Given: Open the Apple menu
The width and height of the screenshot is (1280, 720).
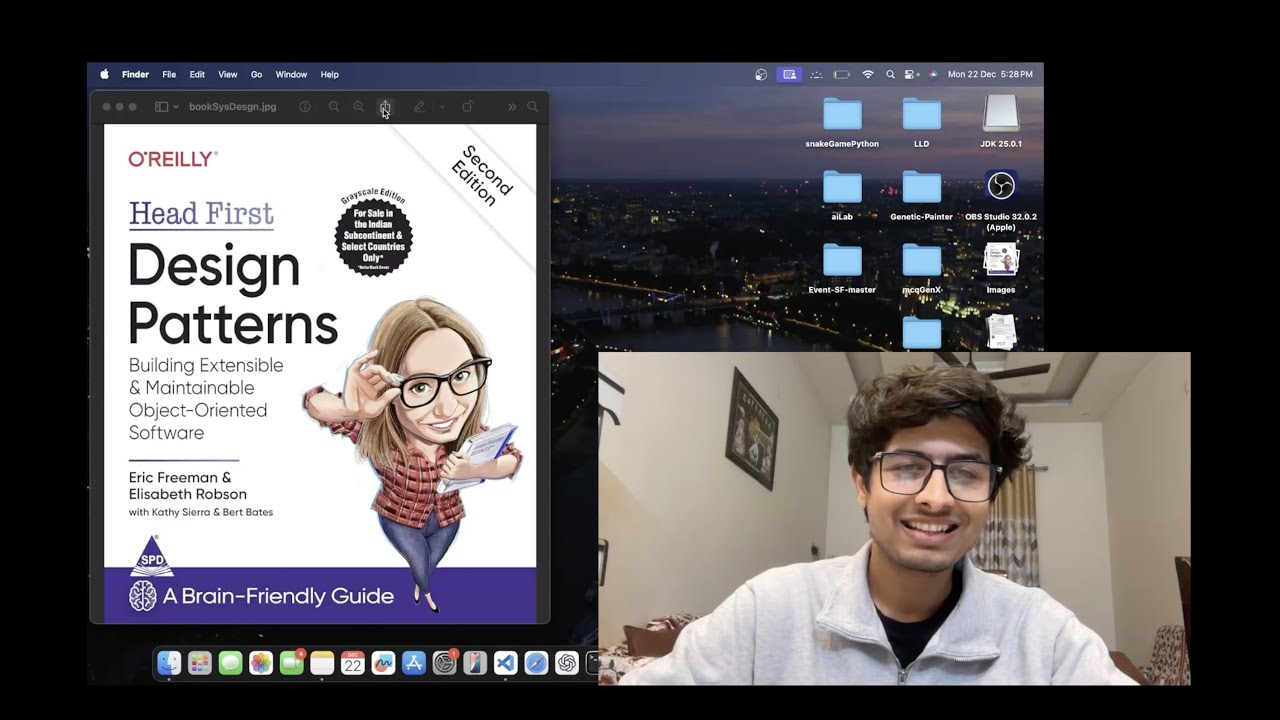Looking at the screenshot, I should (104, 74).
